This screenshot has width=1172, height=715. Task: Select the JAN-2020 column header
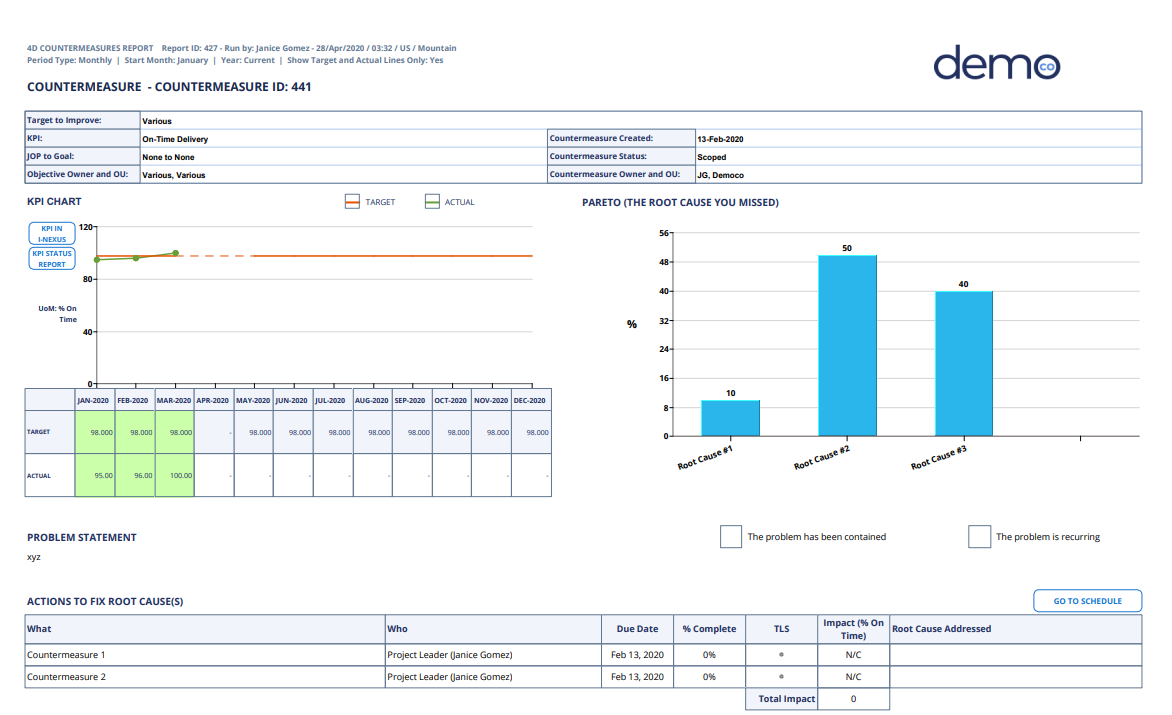click(94, 400)
